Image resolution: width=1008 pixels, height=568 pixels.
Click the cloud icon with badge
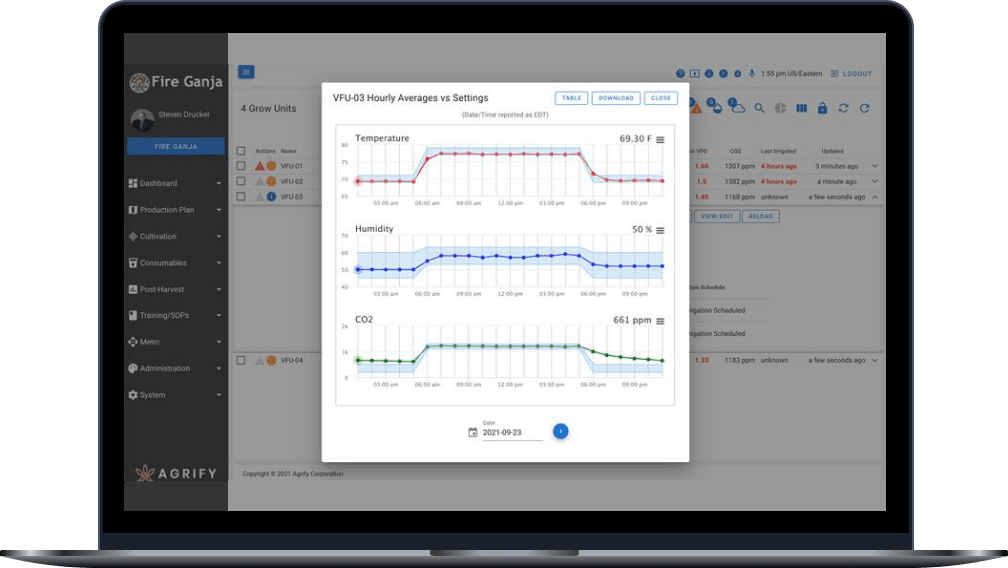[737, 107]
